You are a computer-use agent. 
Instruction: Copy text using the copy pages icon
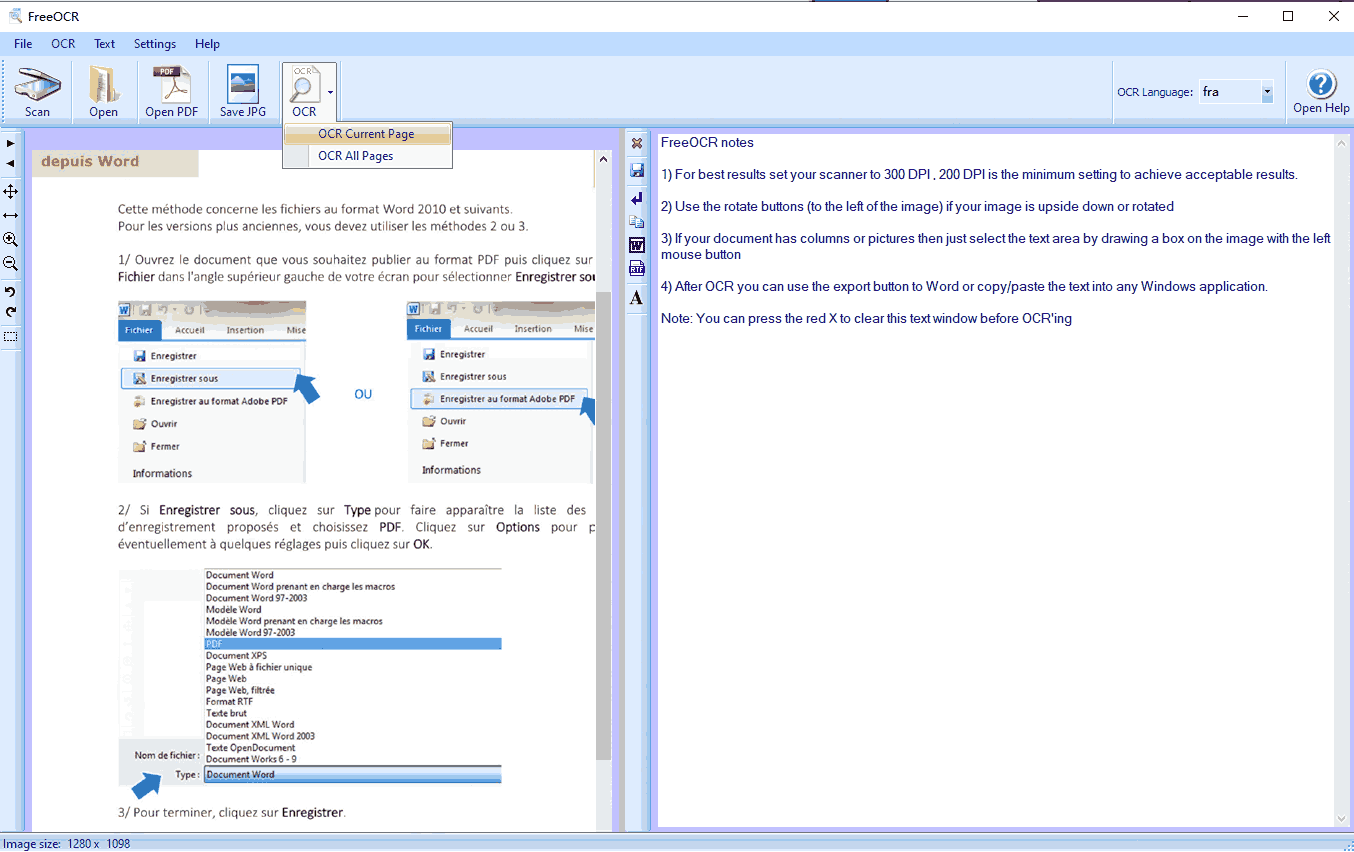(x=637, y=222)
